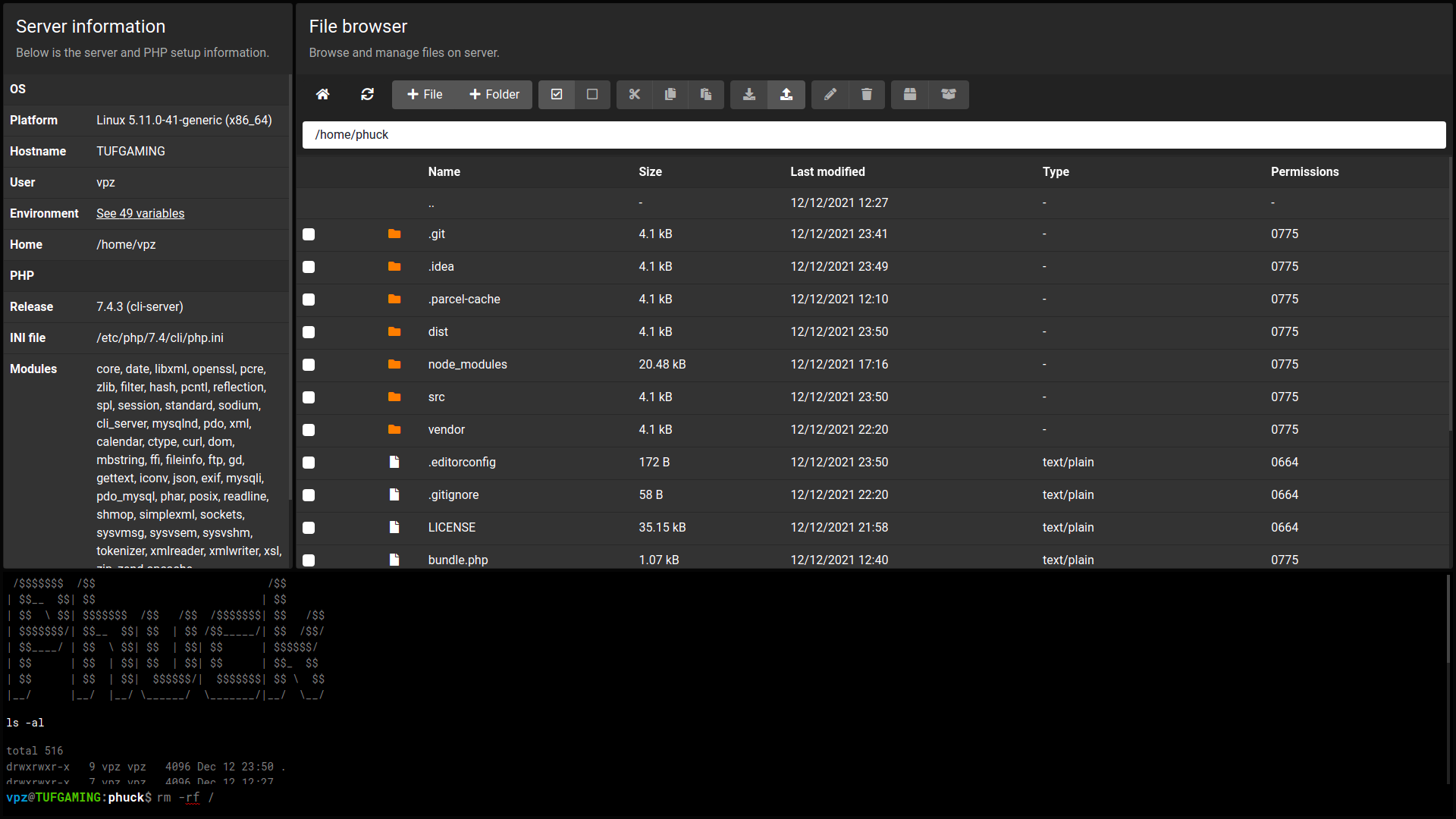
Task: Click the rename pencil icon
Action: tap(830, 94)
